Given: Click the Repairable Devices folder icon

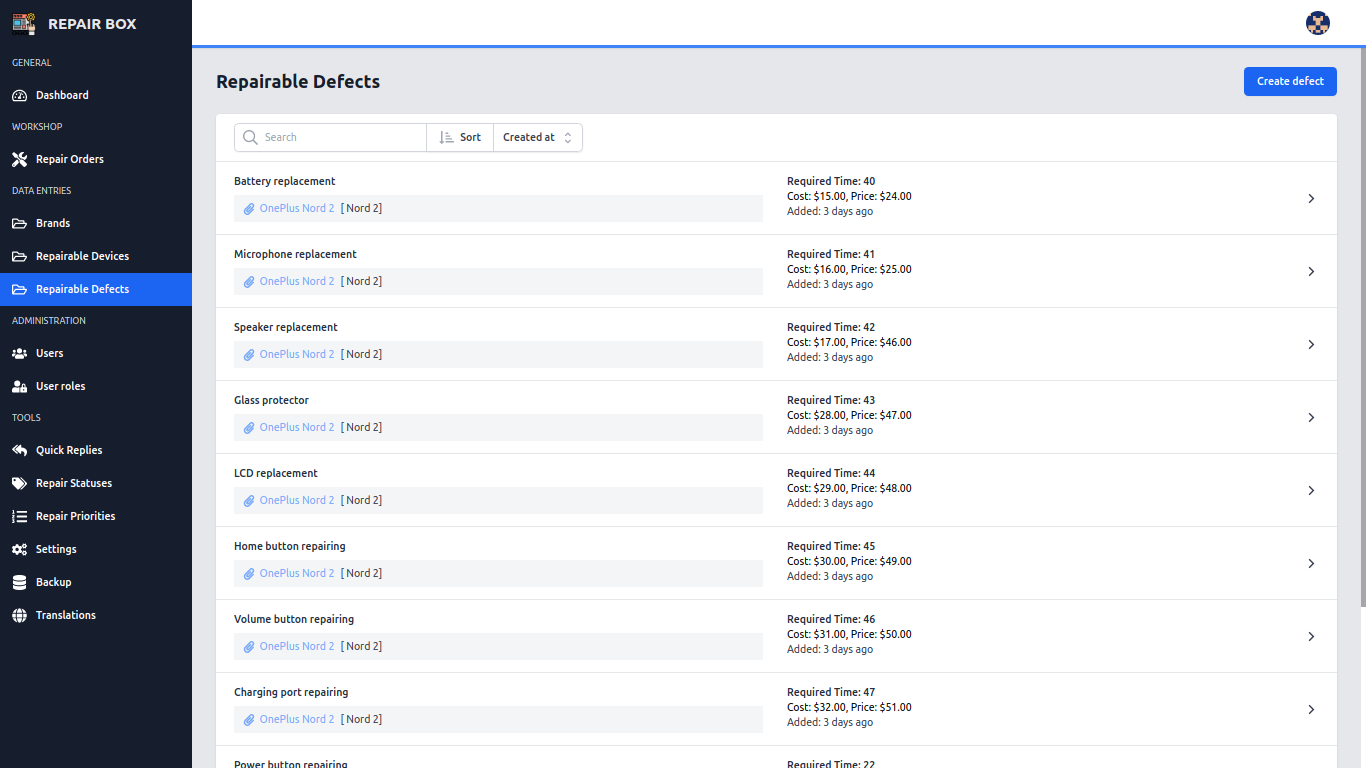Looking at the screenshot, I should [x=19, y=256].
